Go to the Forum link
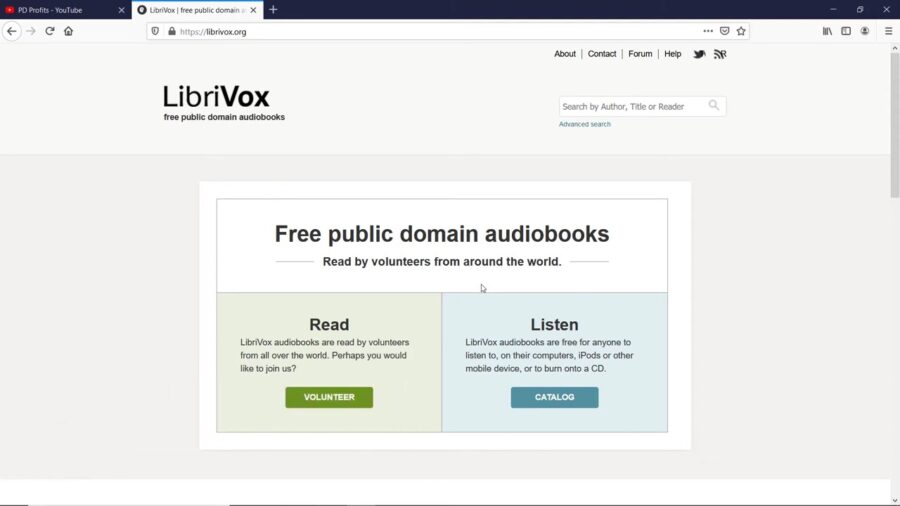 click(x=640, y=54)
